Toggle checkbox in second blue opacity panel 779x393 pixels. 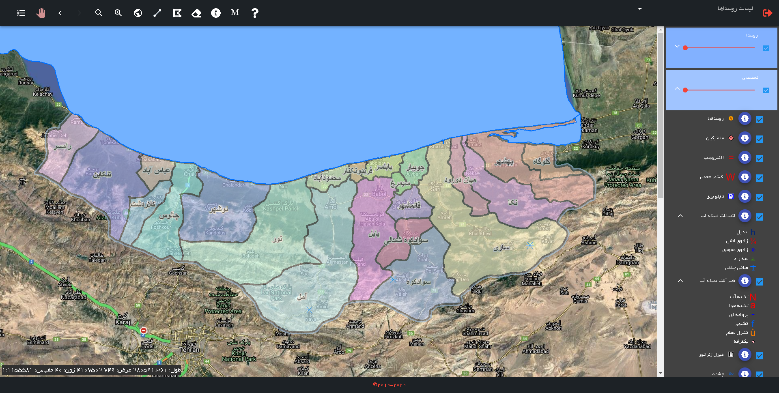(x=766, y=90)
